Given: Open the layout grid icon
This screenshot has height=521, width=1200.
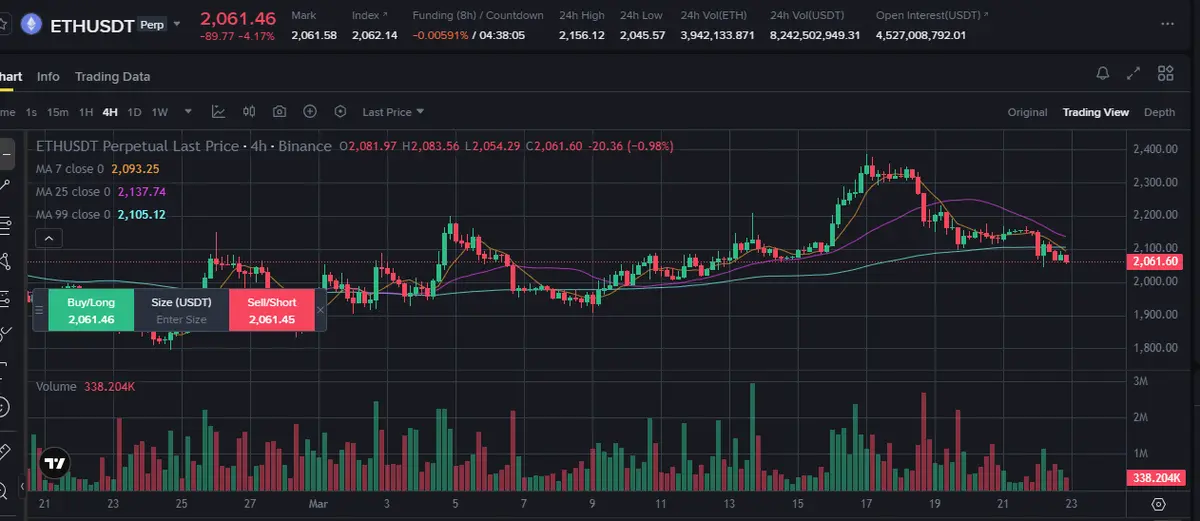Looking at the screenshot, I should pos(1165,73).
